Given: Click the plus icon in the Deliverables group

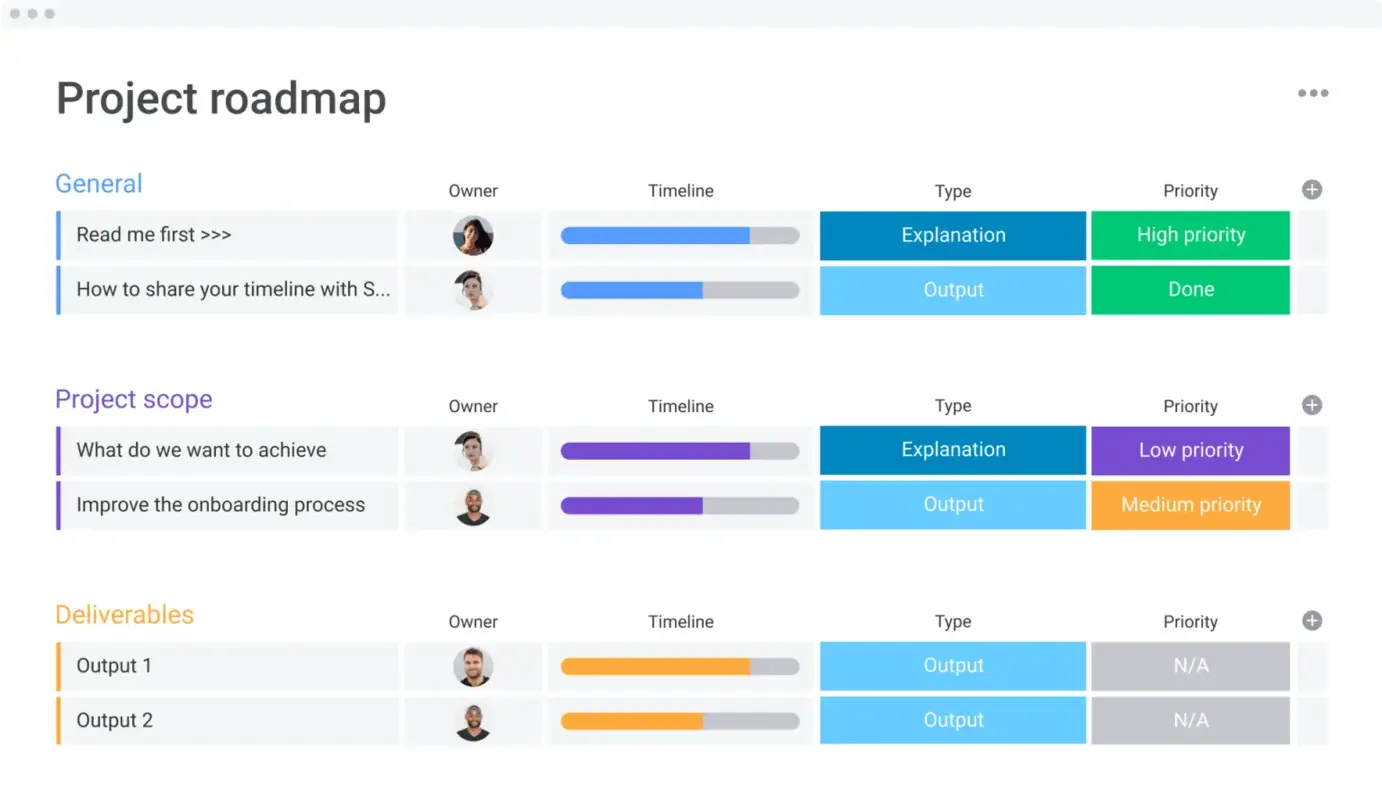Looking at the screenshot, I should click(1311, 620).
